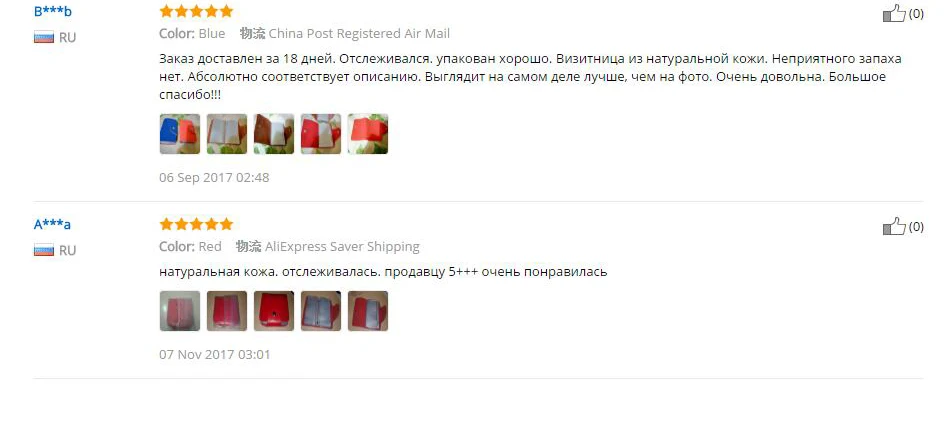This screenshot has width=950, height=446.
Task: Open fourth thumbnail in A***a's review
Action: [321, 311]
